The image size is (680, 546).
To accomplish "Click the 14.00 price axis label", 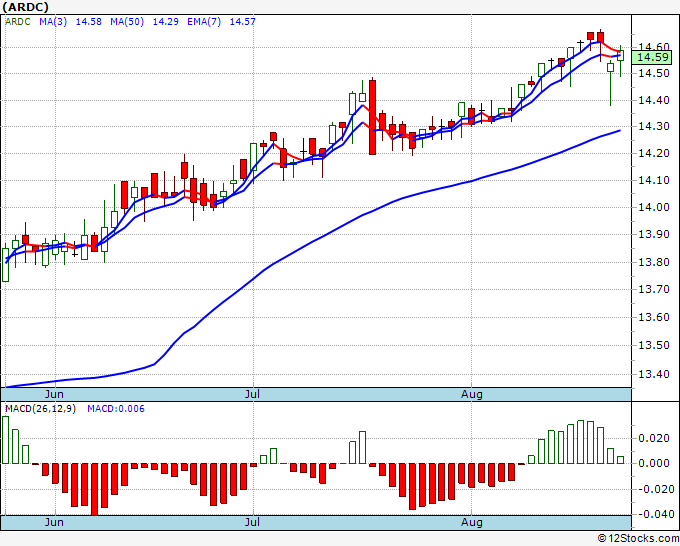I will [x=654, y=207].
